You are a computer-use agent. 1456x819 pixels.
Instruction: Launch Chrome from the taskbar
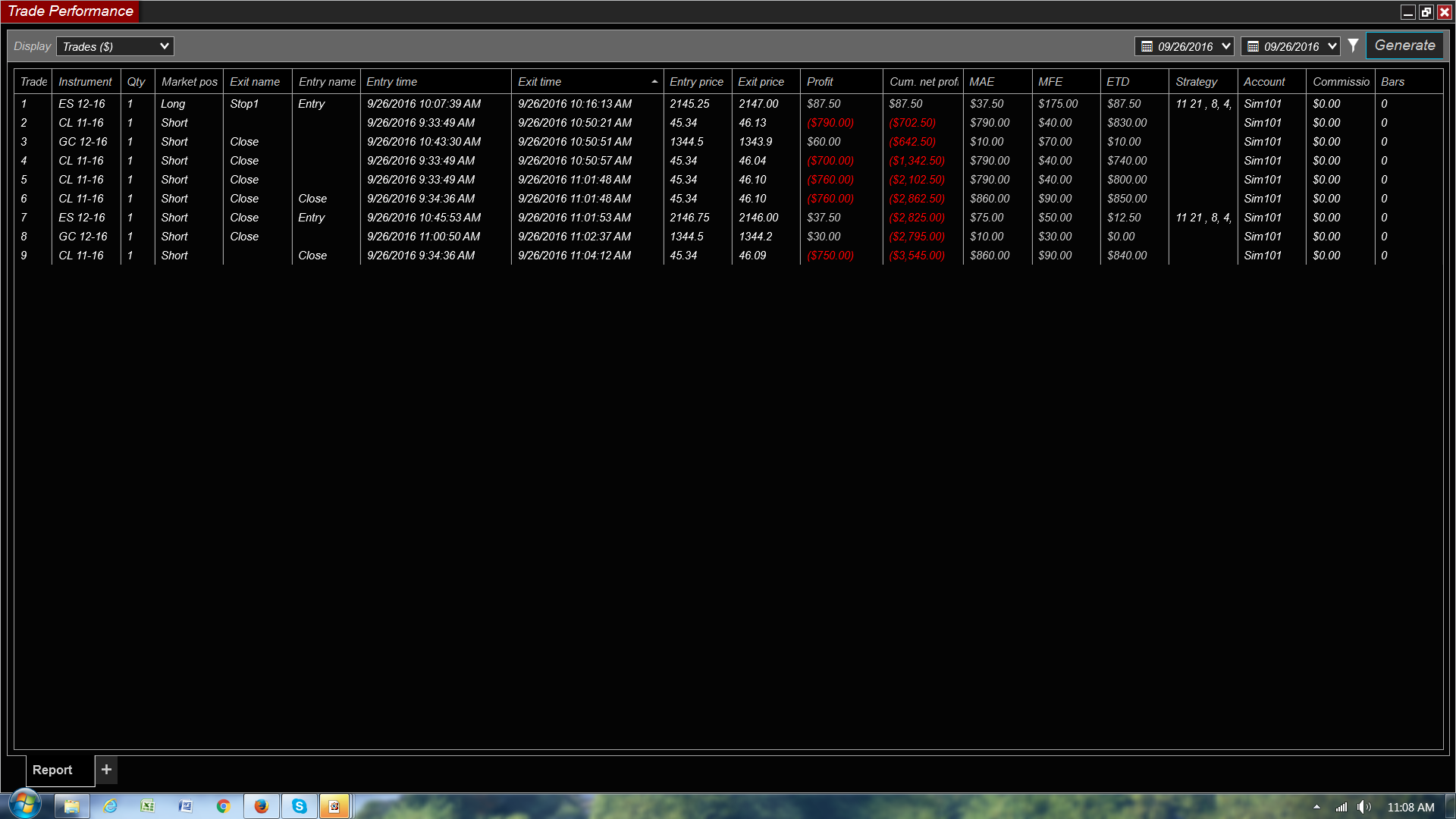pyautogui.click(x=223, y=806)
